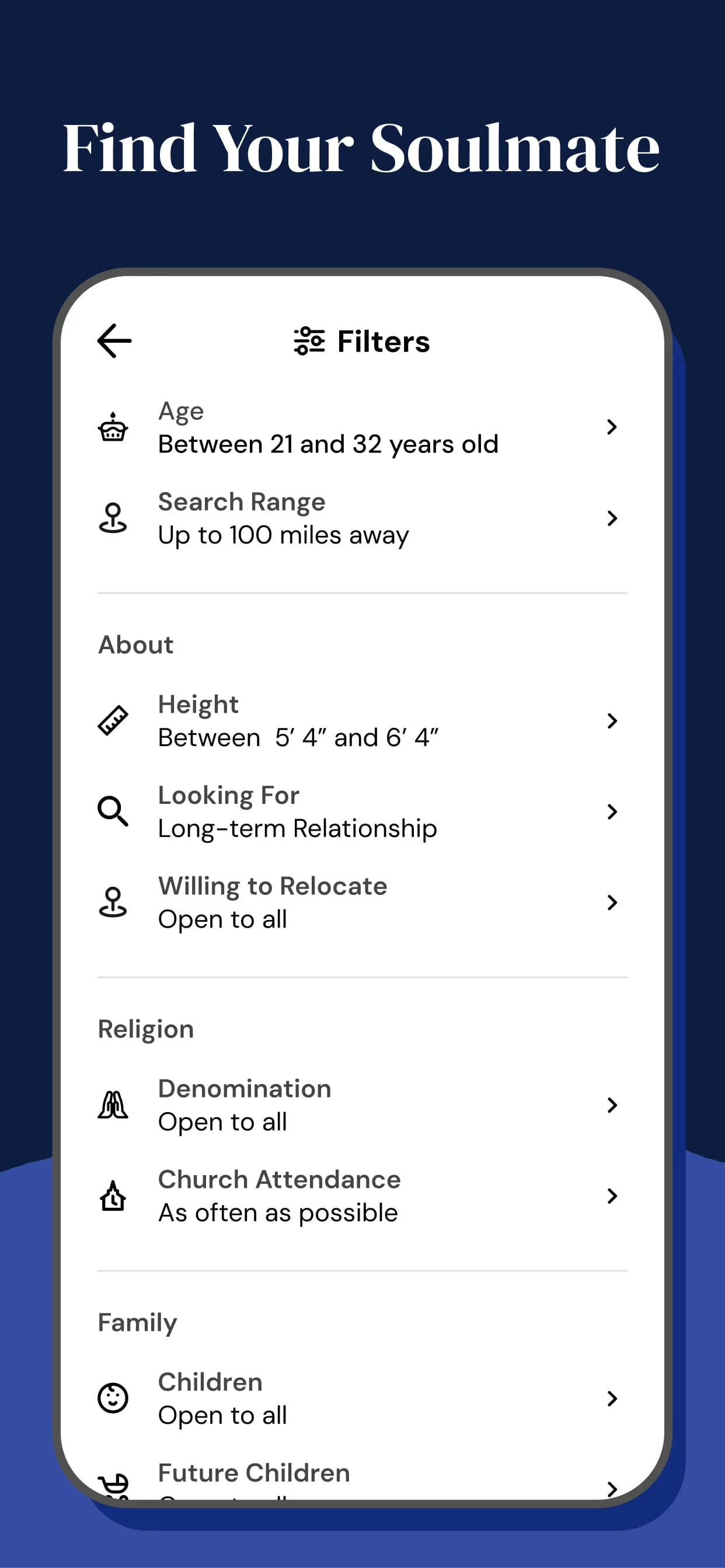This screenshot has width=725, height=1568.
Task: Tap the church building icon
Action: (113, 1196)
